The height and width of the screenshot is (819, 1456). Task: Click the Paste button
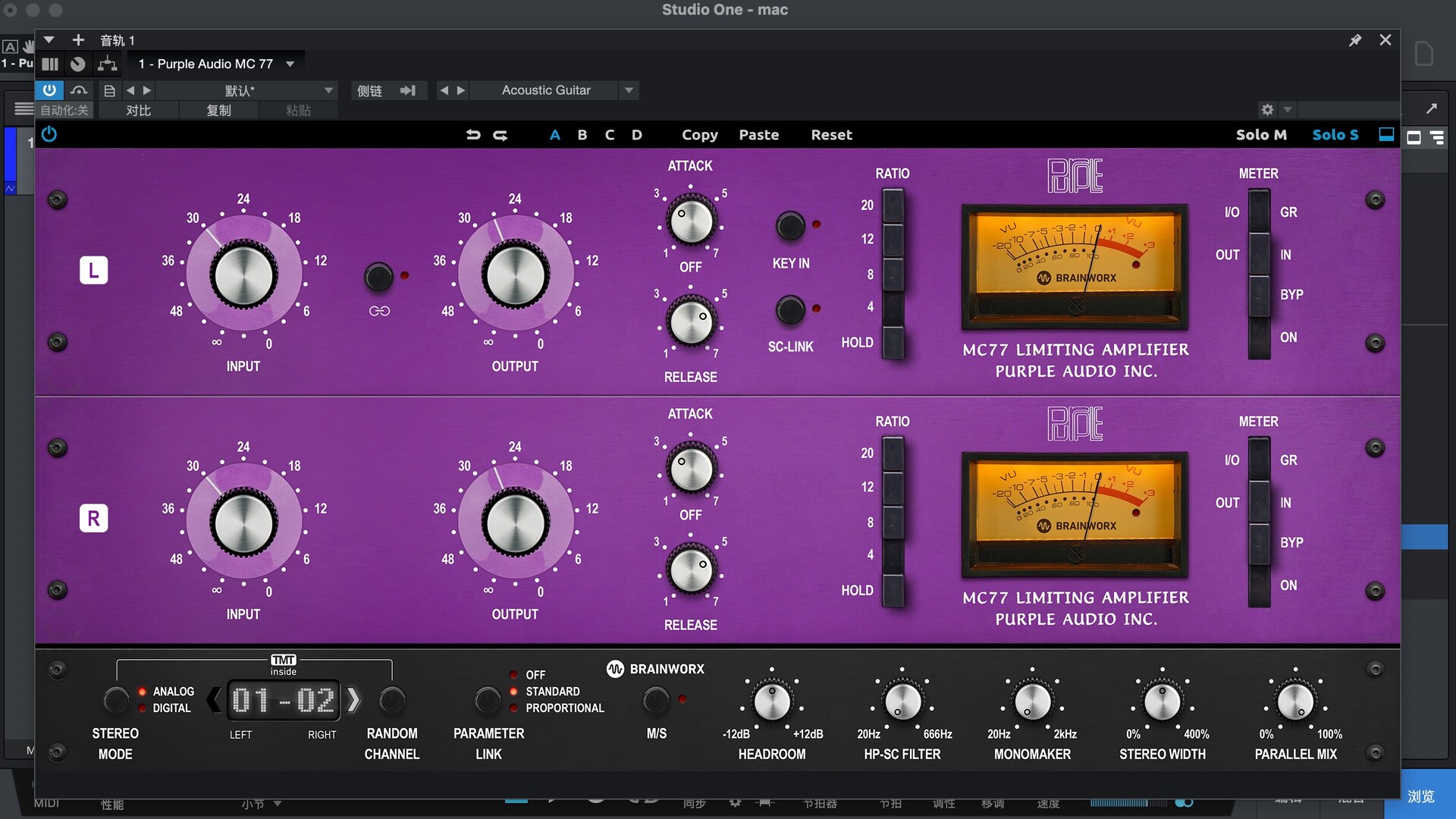coord(759,135)
